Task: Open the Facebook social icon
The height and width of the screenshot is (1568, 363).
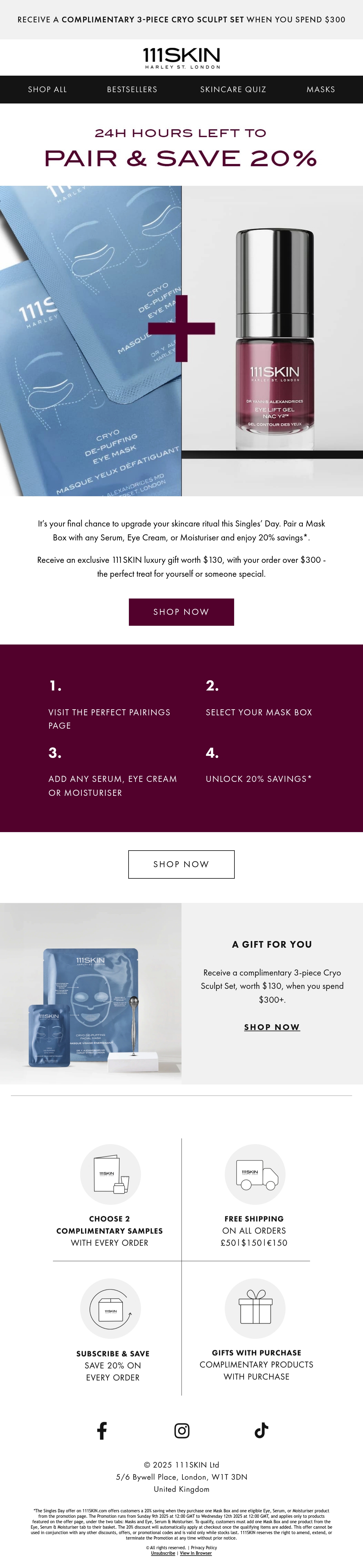Action: click(x=102, y=1430)
